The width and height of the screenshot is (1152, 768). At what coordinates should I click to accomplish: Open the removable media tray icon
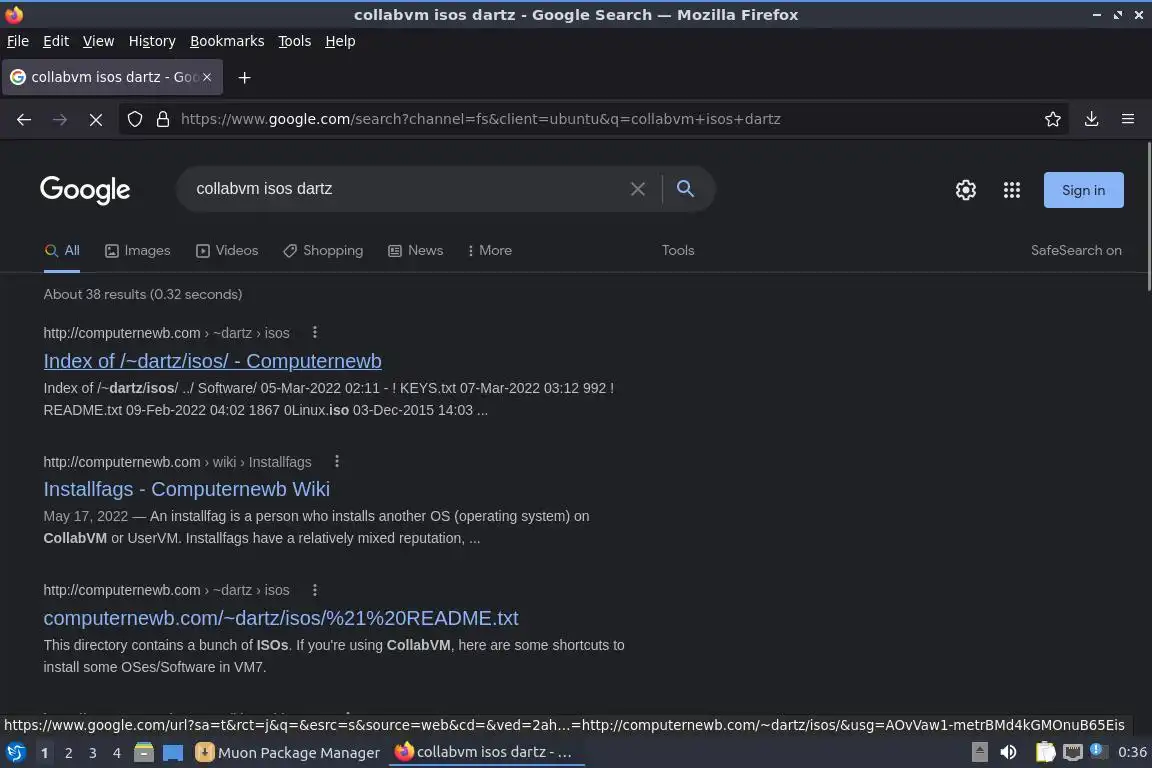979,752
